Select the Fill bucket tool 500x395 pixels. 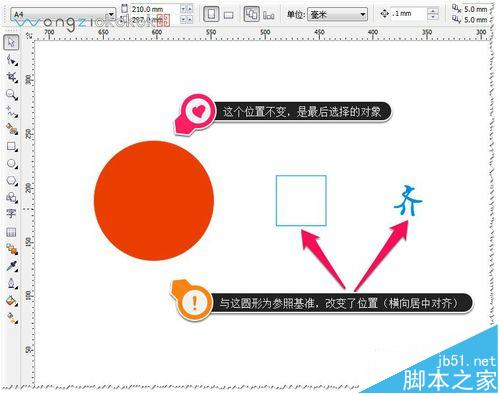(12, 301)
